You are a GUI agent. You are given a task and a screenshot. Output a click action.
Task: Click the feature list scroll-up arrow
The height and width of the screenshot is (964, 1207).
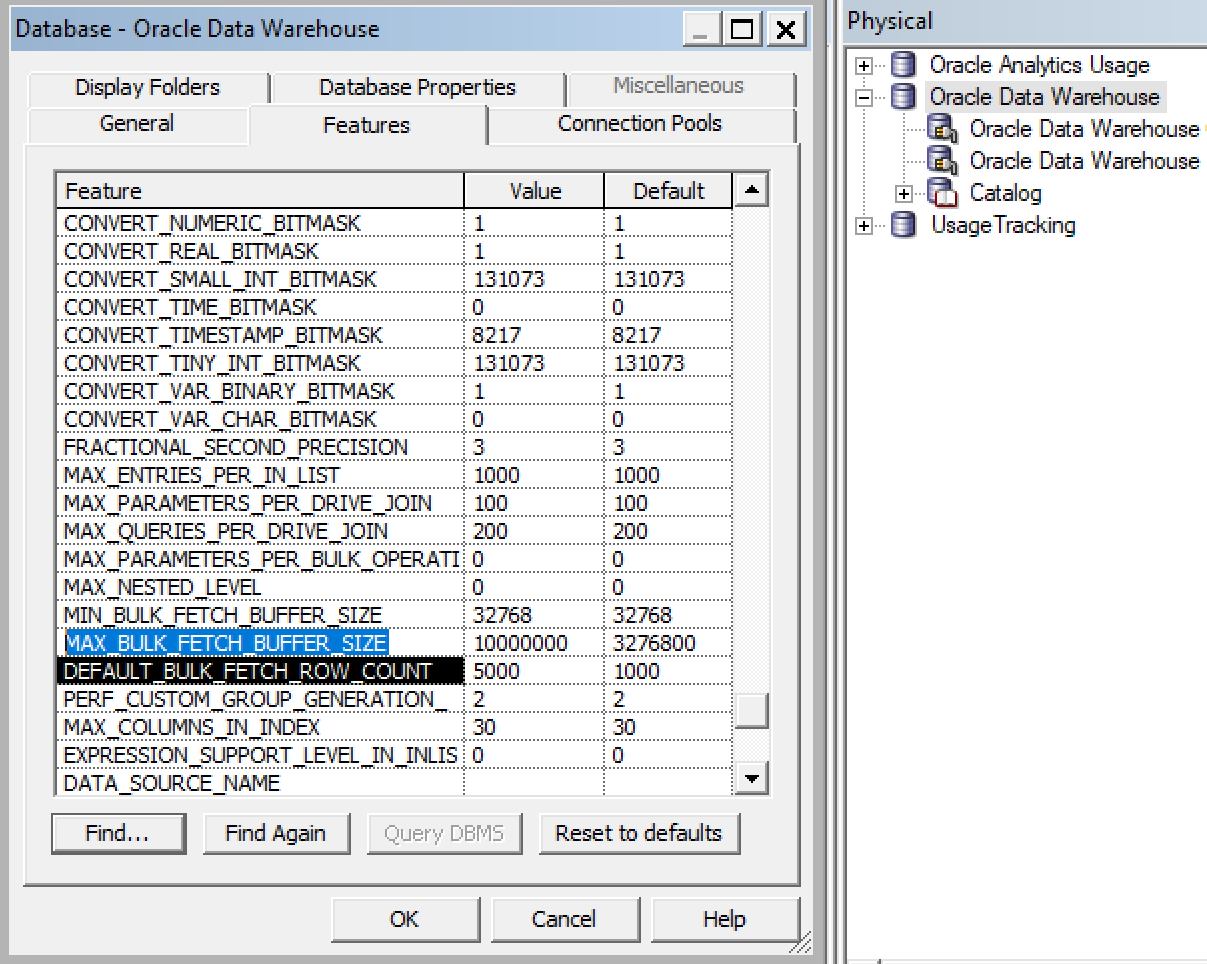point(751,190)
